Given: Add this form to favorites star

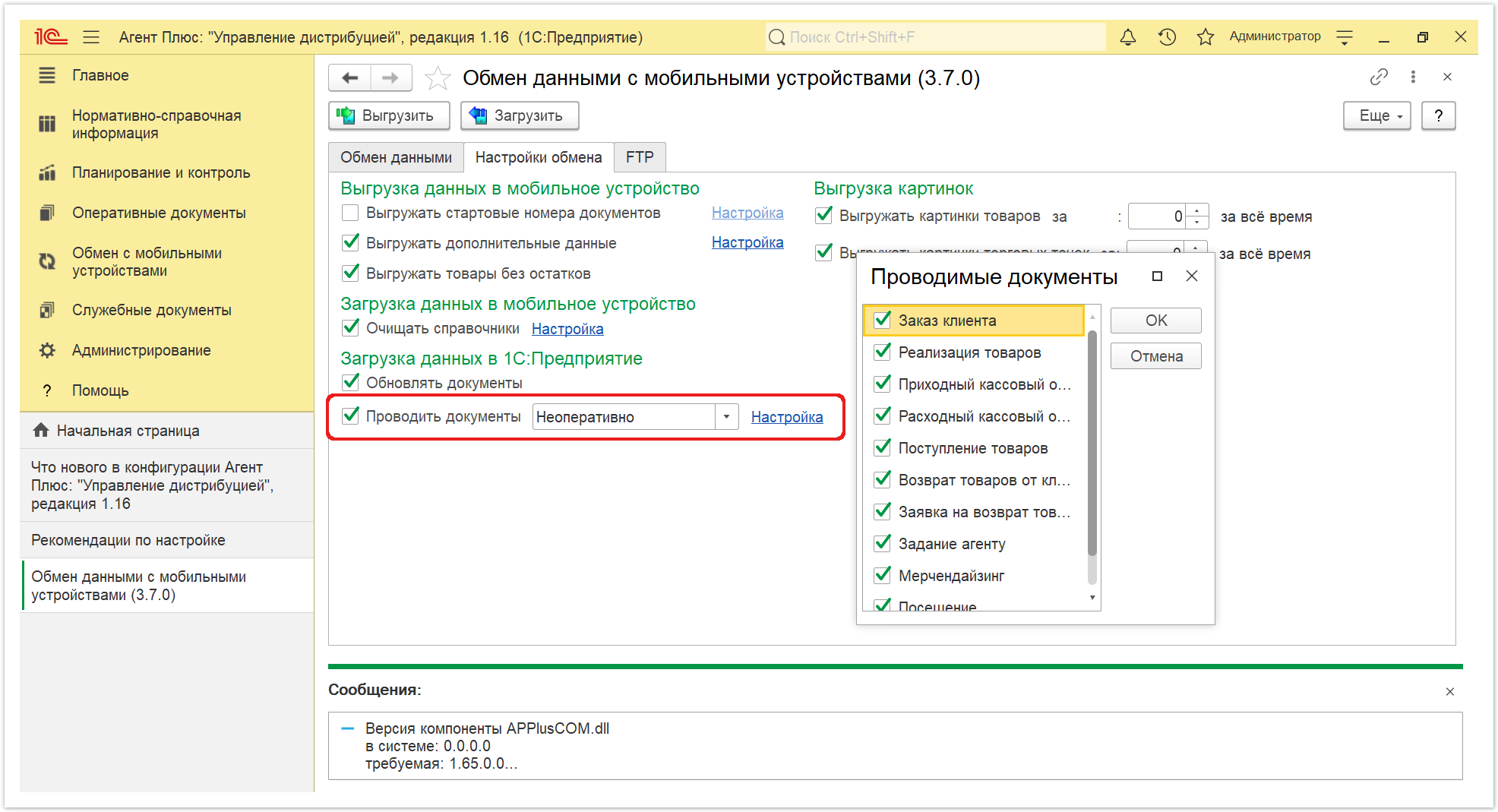Looking at the screenshot, I should click(x=438, y=78).
